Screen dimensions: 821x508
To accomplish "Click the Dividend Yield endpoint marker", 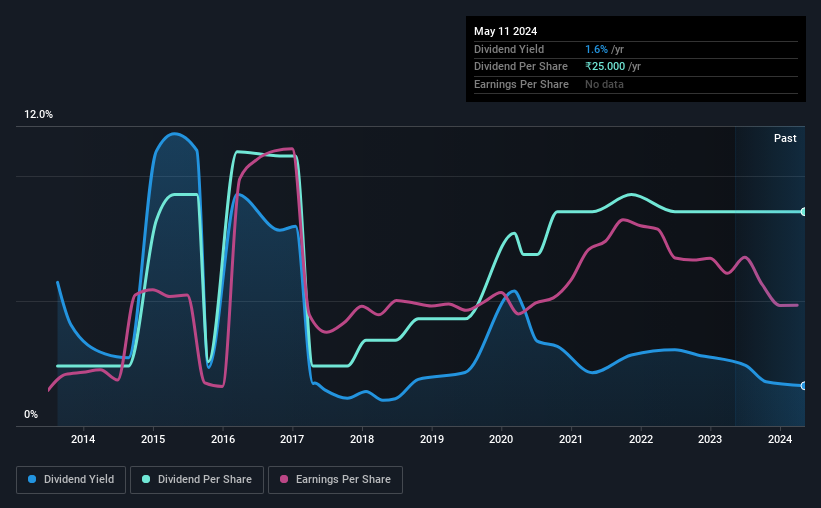I will pos(804,386).
